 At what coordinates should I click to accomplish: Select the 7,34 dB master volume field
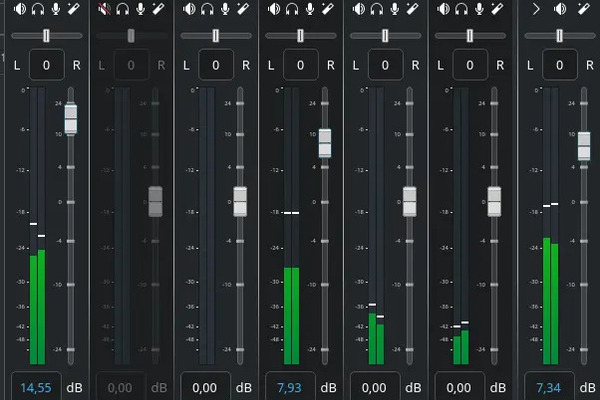(x=548, y=387)
